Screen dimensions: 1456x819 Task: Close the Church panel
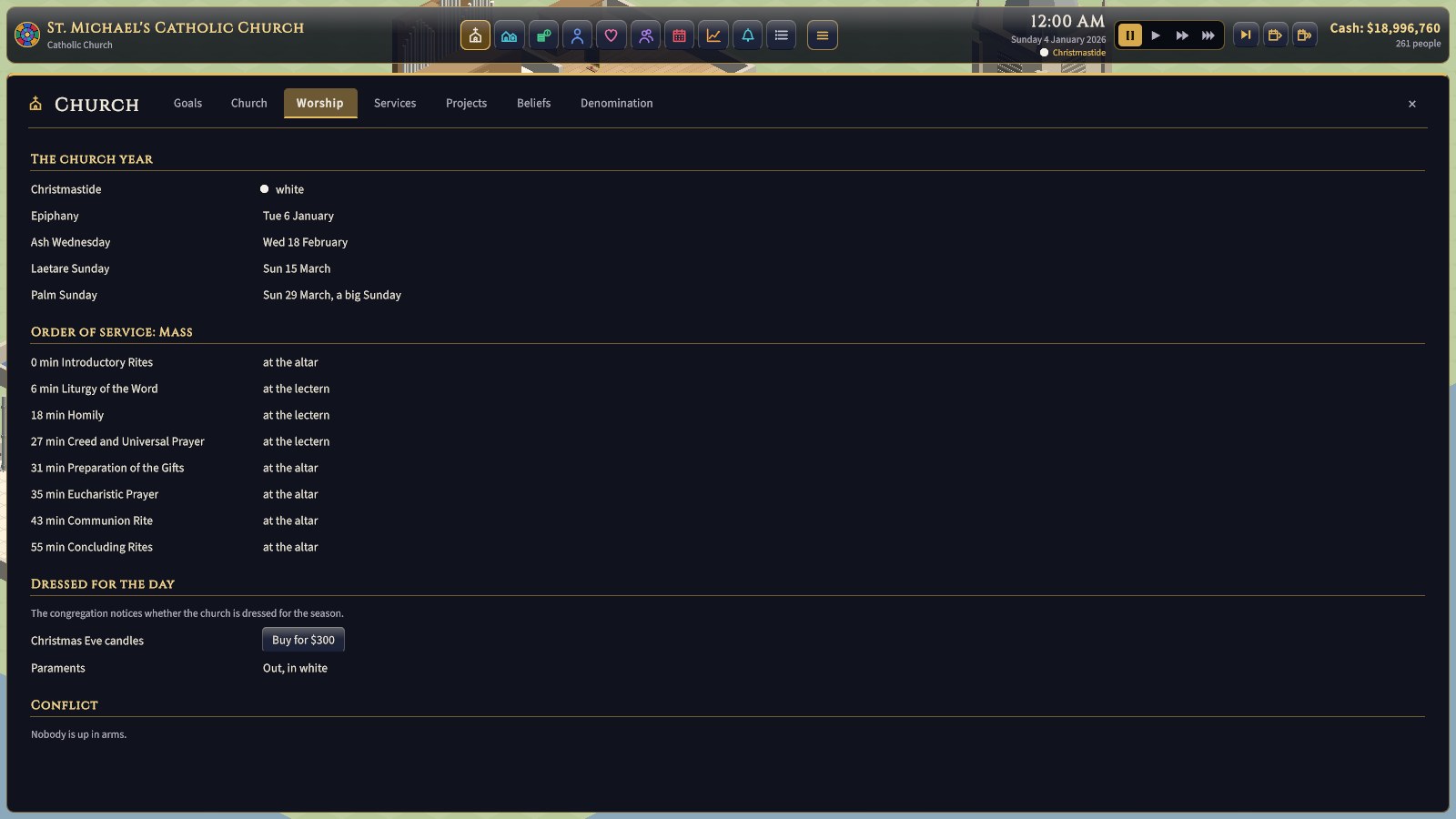[x=1412, y=105]
